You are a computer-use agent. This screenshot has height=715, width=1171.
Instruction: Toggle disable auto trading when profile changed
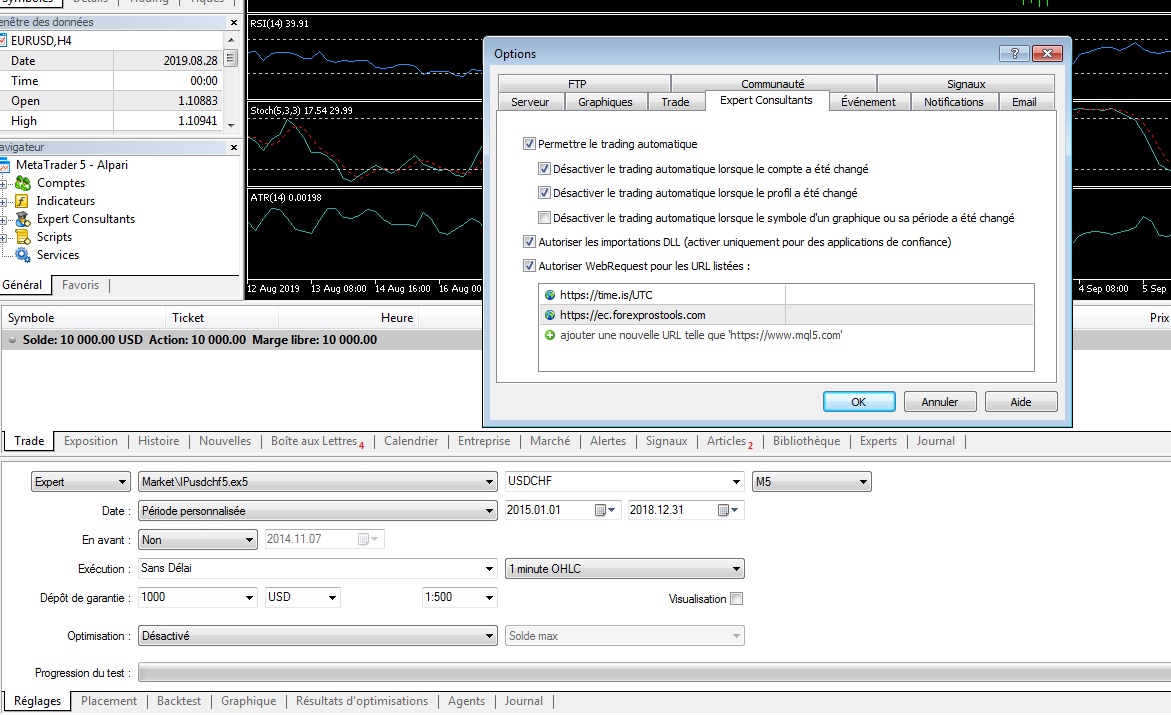[x=544, y=193]
